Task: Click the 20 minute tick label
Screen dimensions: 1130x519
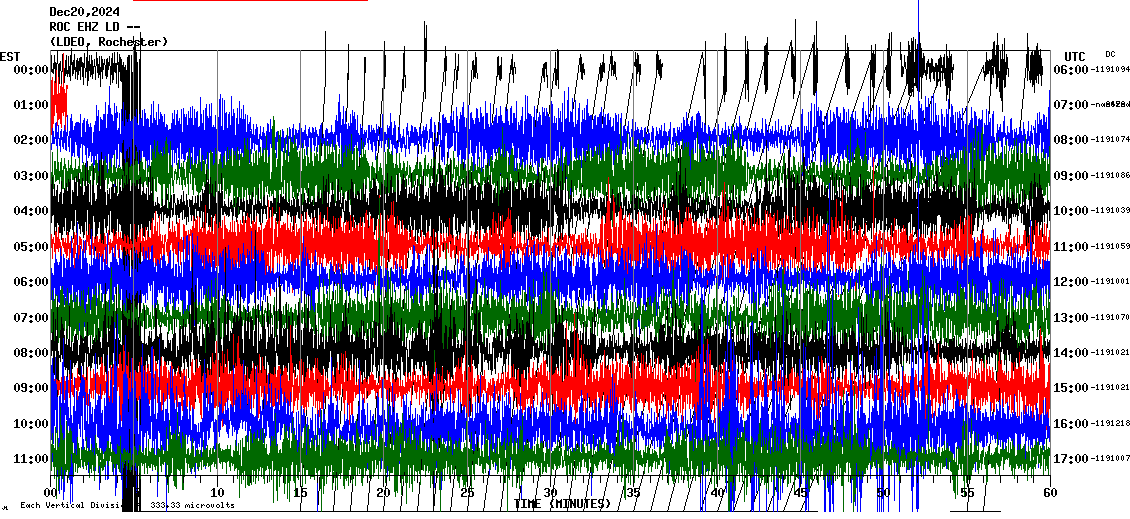Action: pyautogui.click(x=384, y=493)
